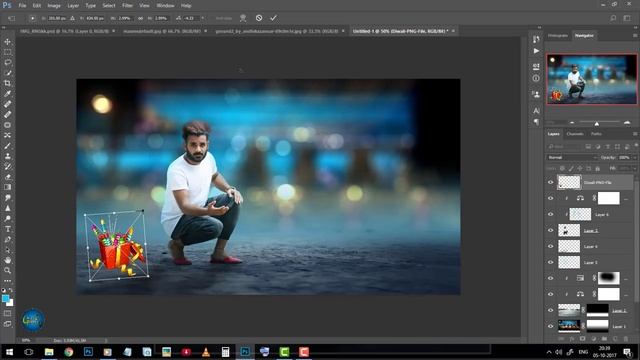This screenshot has height=360, width=640.
Task: Open the blend mode Normal dropdown
Action: point(572,158)
